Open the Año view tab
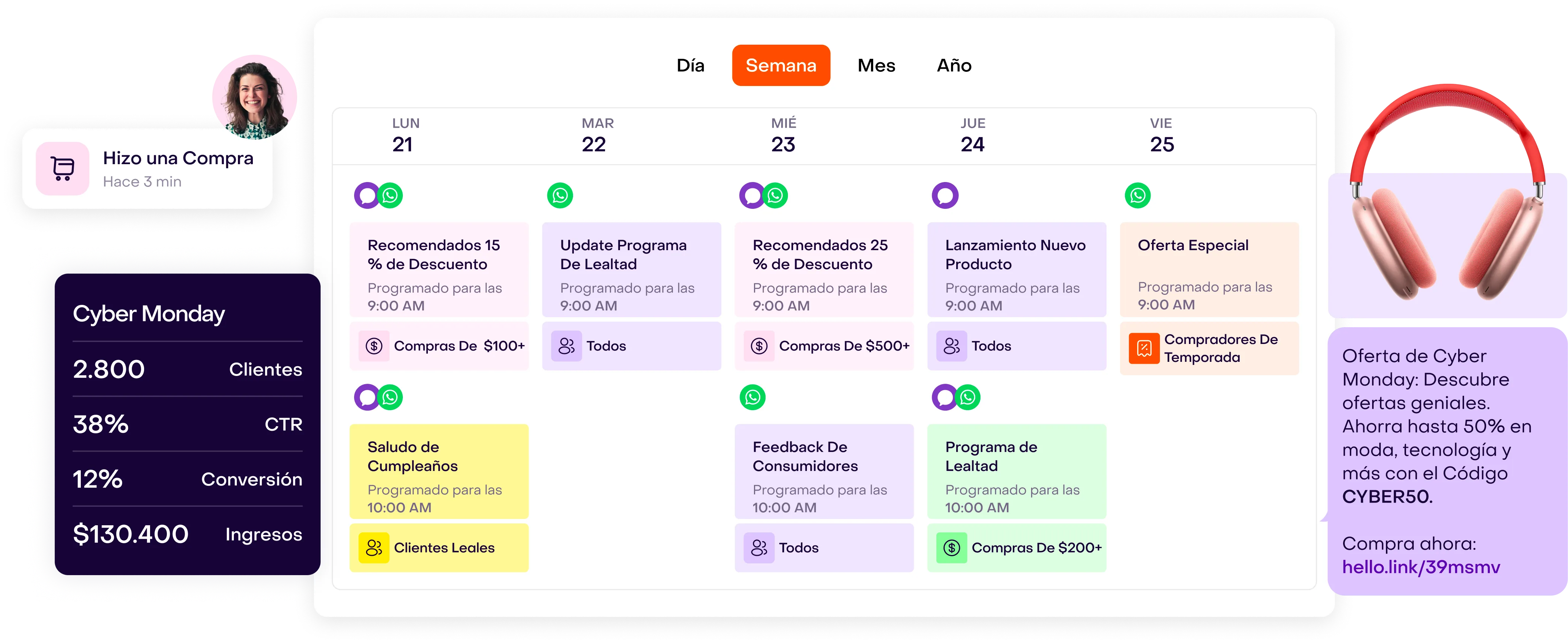The image size is (1568, 644). [954, 66]
